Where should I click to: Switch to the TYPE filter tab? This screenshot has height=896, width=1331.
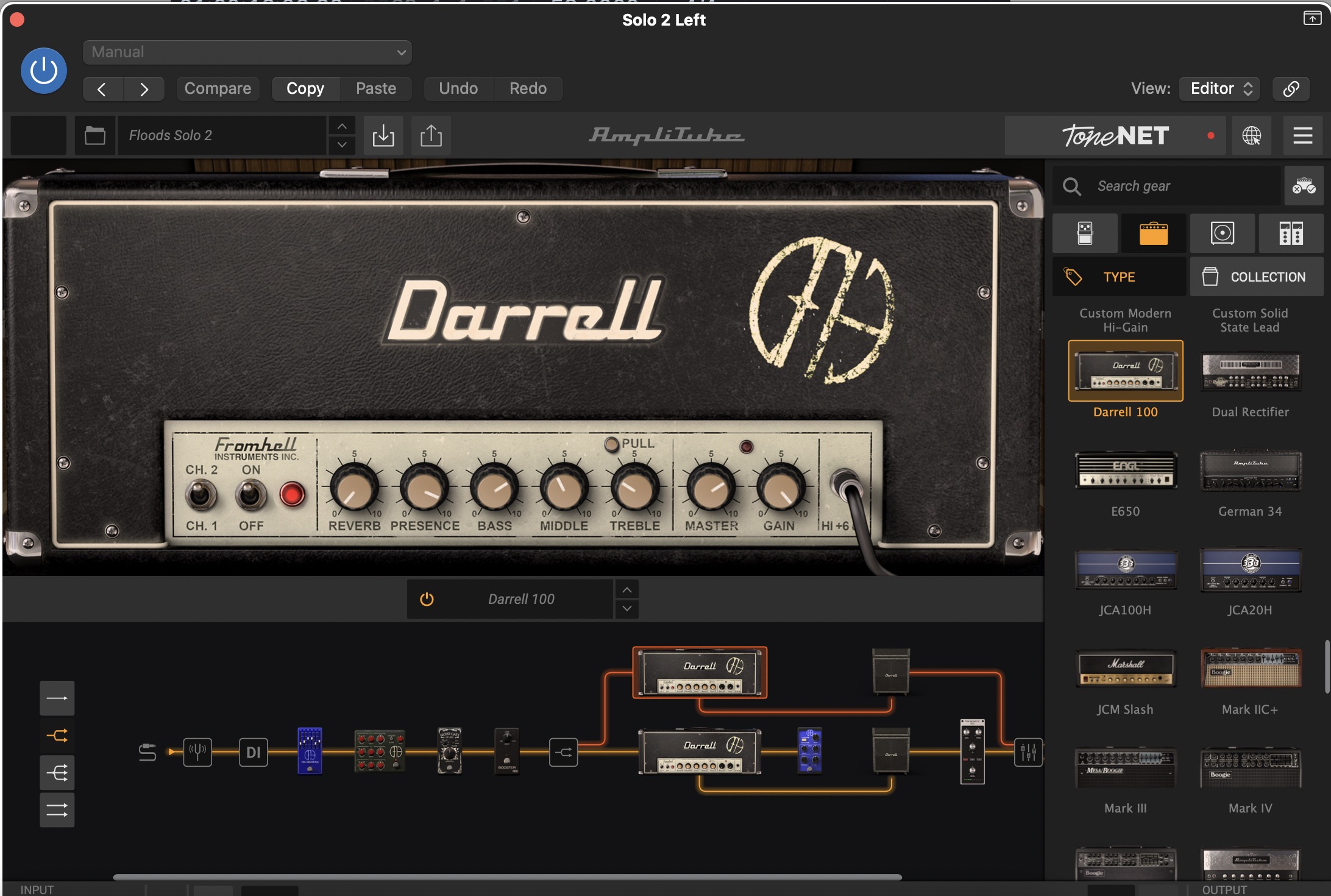1120,277
